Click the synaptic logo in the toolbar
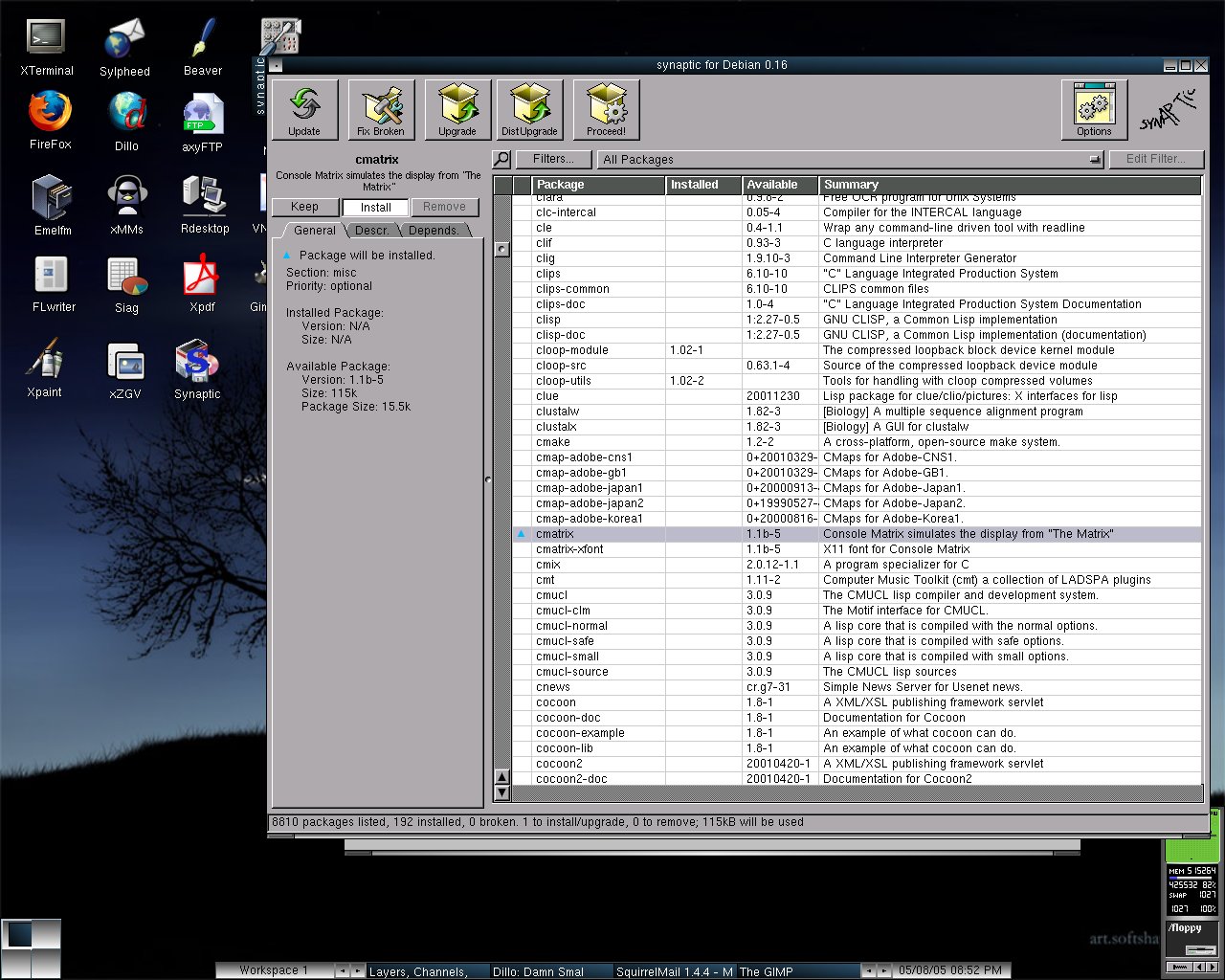Screen dimensions: 1225x980 pos(1169,112)
